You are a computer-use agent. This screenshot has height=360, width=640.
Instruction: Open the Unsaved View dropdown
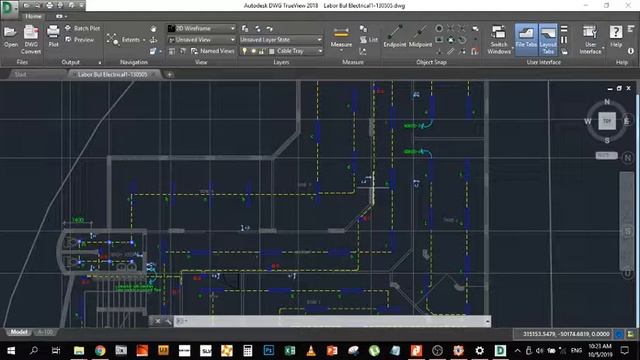coord(201,40)
